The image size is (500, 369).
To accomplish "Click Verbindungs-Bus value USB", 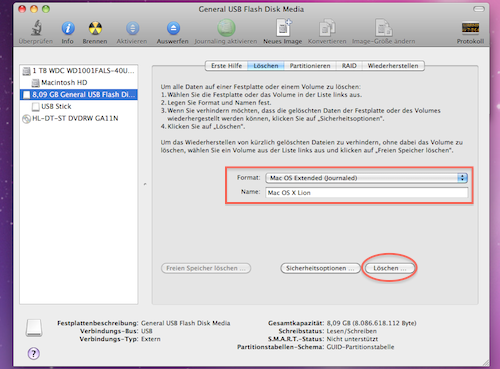I will [x=147, y=331].
